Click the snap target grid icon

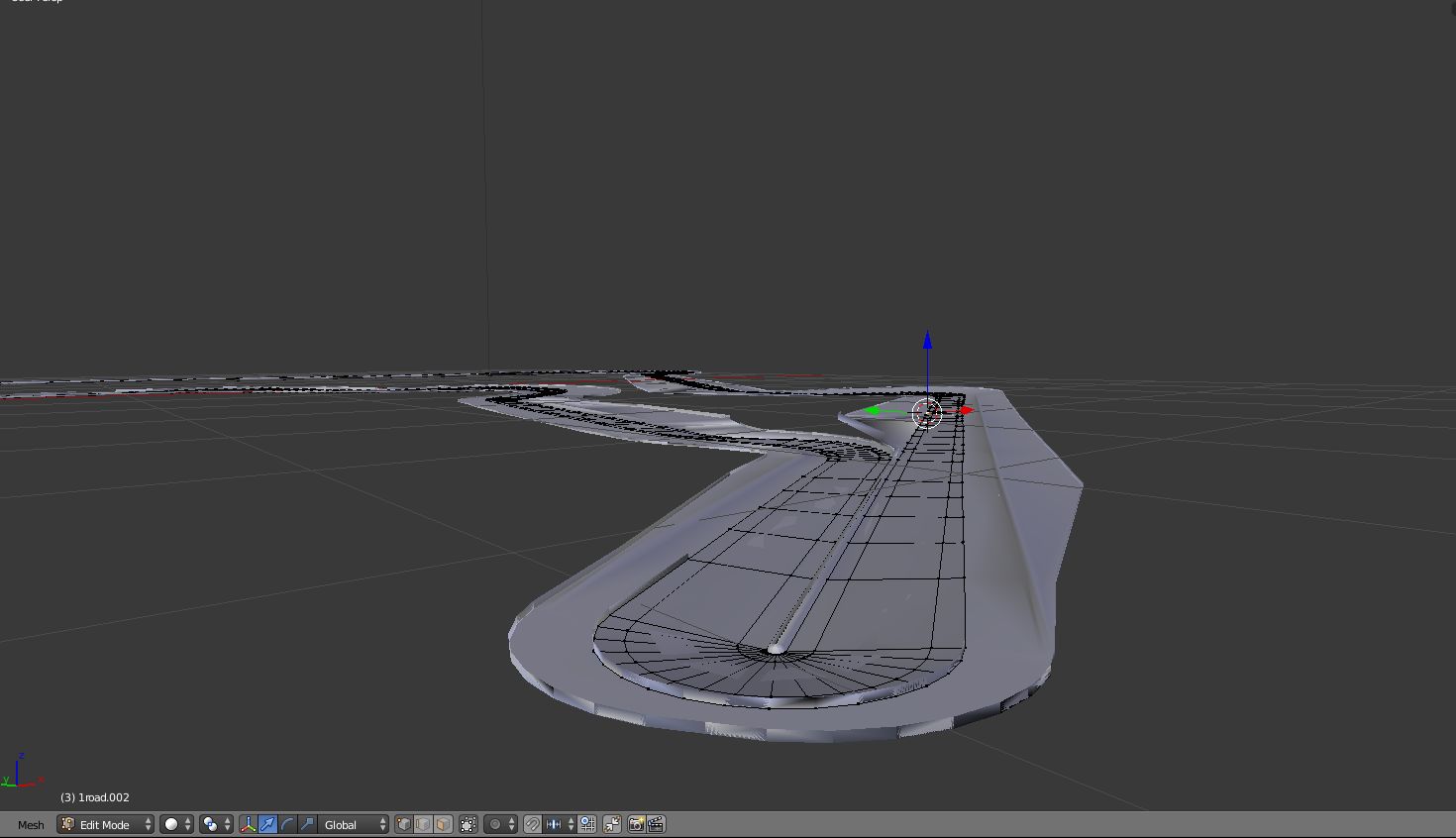[587, 824]
